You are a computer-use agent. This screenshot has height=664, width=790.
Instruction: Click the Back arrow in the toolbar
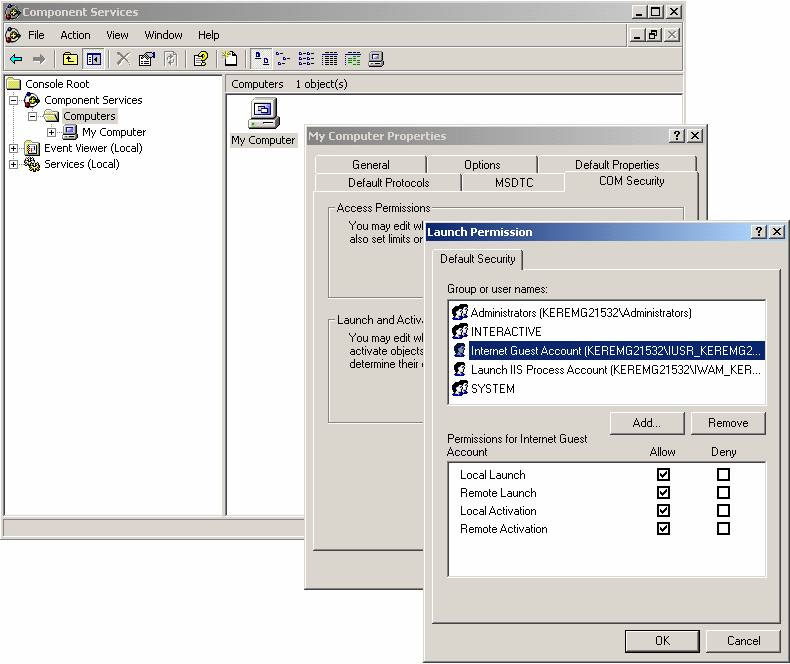[16, 59]
